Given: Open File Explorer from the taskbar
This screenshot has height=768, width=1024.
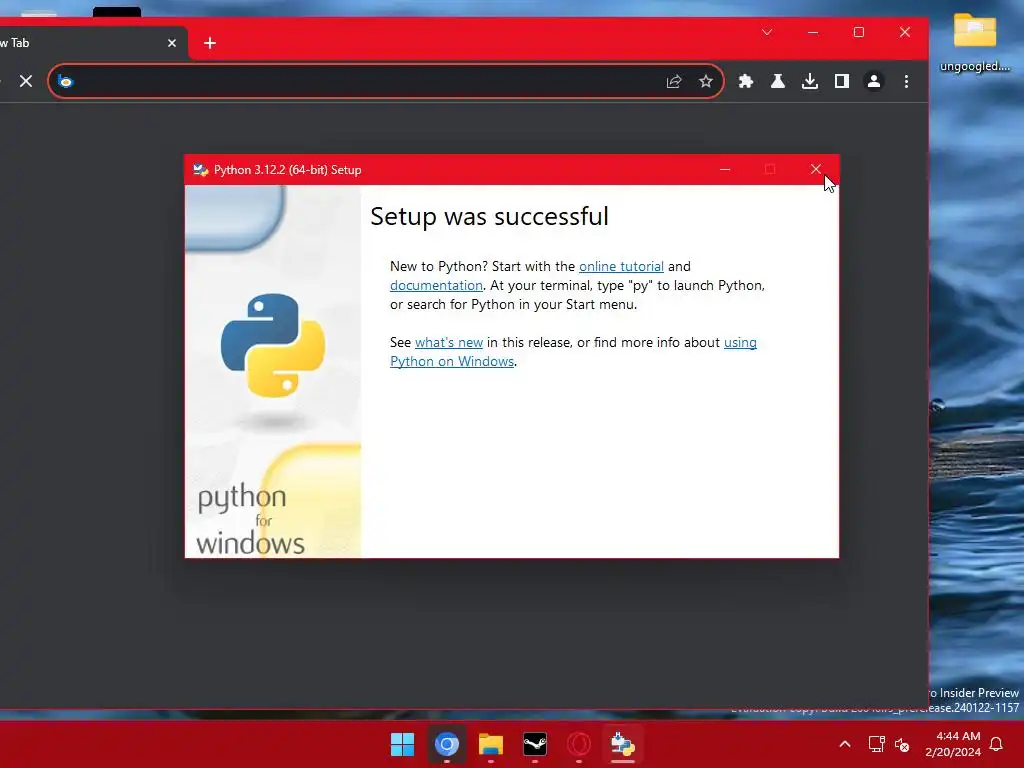Looking at the screenshot, I should pyautogui.click(x=490, y=744).
